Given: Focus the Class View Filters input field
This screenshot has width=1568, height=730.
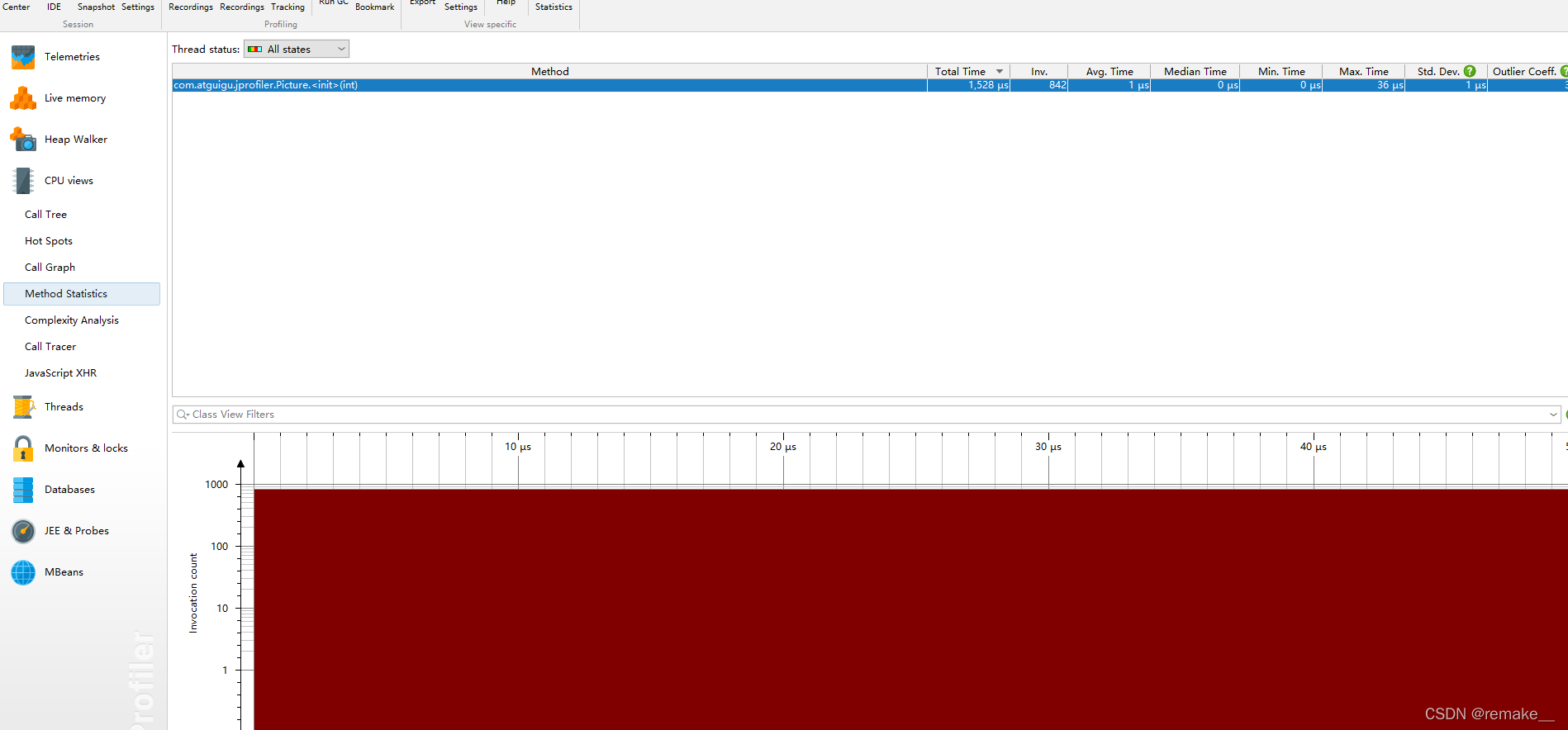Looking at the screenshot, I should click(867, 415).
